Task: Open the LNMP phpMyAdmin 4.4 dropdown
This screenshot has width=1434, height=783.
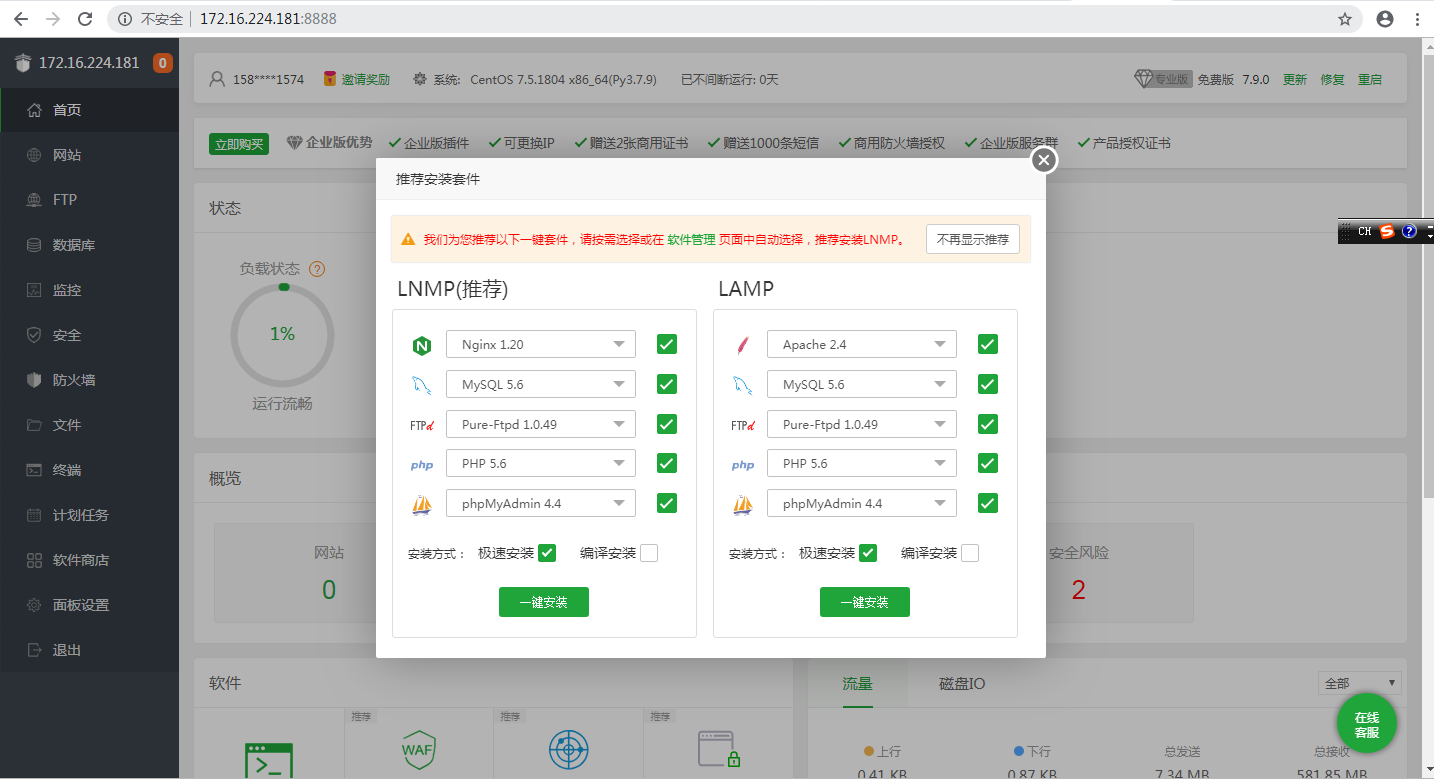Action: click(x=541, y=503)
